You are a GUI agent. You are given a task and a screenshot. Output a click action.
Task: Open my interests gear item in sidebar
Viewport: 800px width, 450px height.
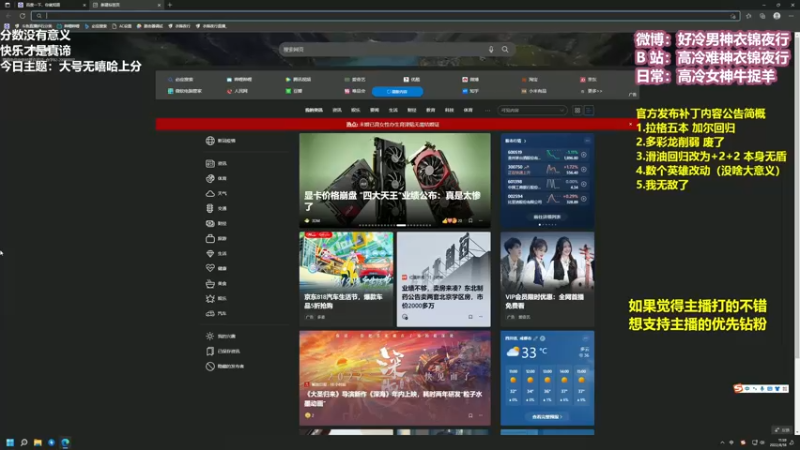tap(220, 336)
